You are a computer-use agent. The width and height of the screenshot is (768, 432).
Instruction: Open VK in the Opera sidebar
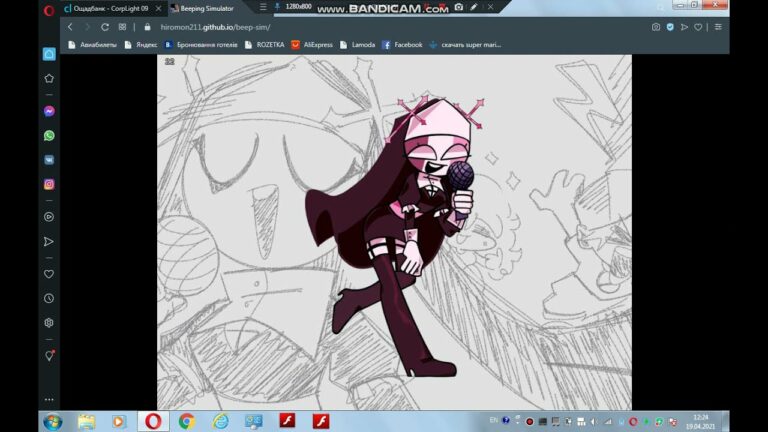pyautogui.click(x=49, y=160)
